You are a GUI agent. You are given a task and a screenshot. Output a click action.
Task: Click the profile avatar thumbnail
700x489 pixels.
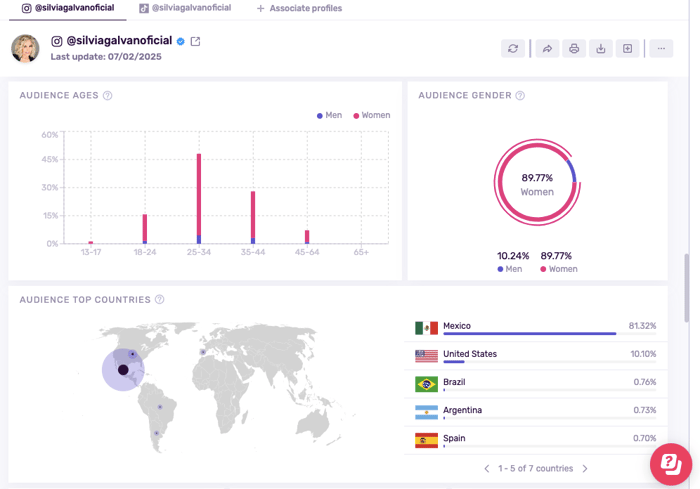coord(25,48)
